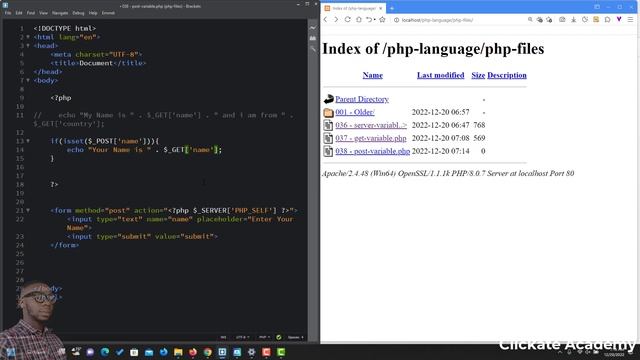Open the Help menu in Brackets

[93, 13]
